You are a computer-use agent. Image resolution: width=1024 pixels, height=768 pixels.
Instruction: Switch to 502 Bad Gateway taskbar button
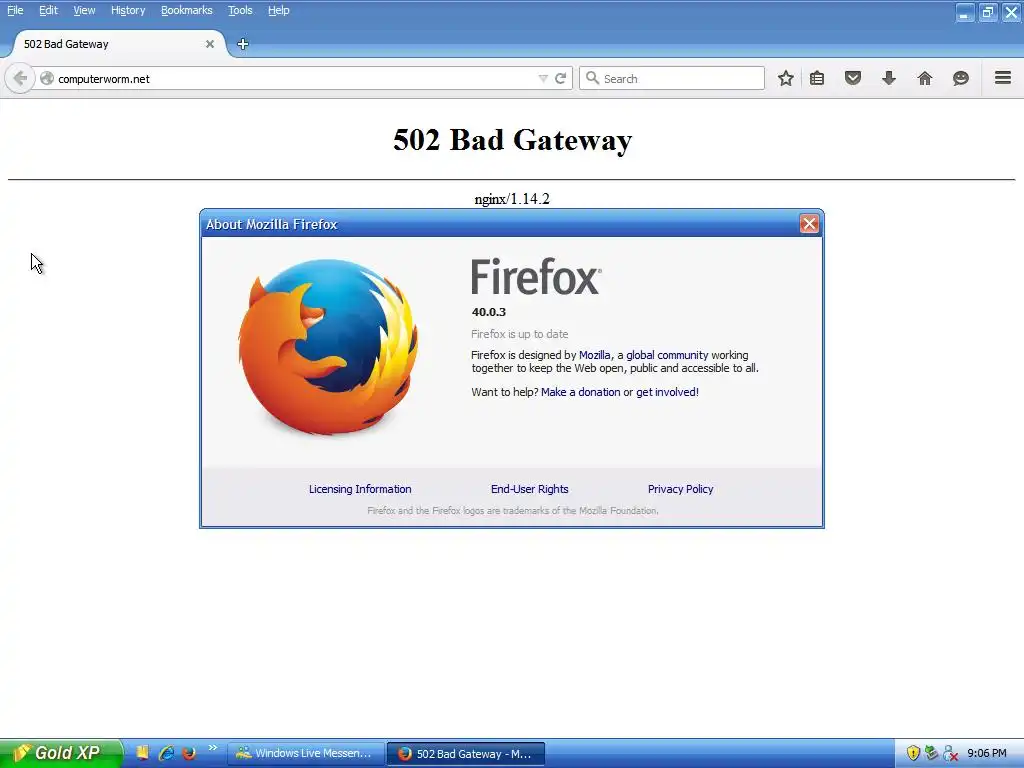tap(466, 754)
